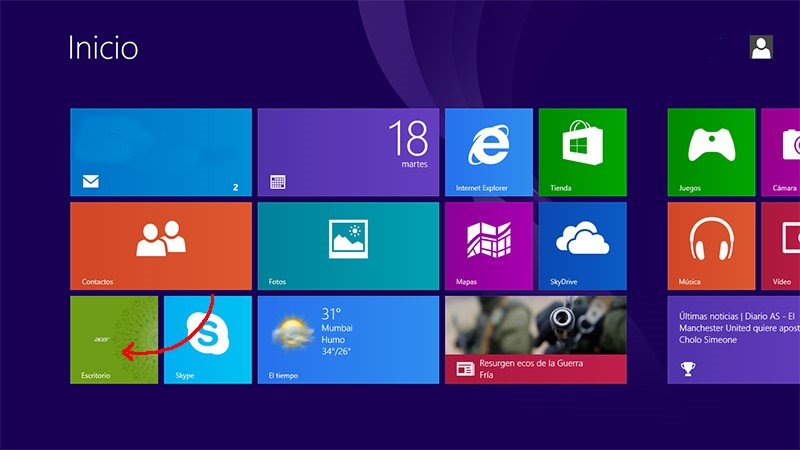The image size is (800, 450).
Task: Open the Mapas tile
Action: tap(488, 245)
